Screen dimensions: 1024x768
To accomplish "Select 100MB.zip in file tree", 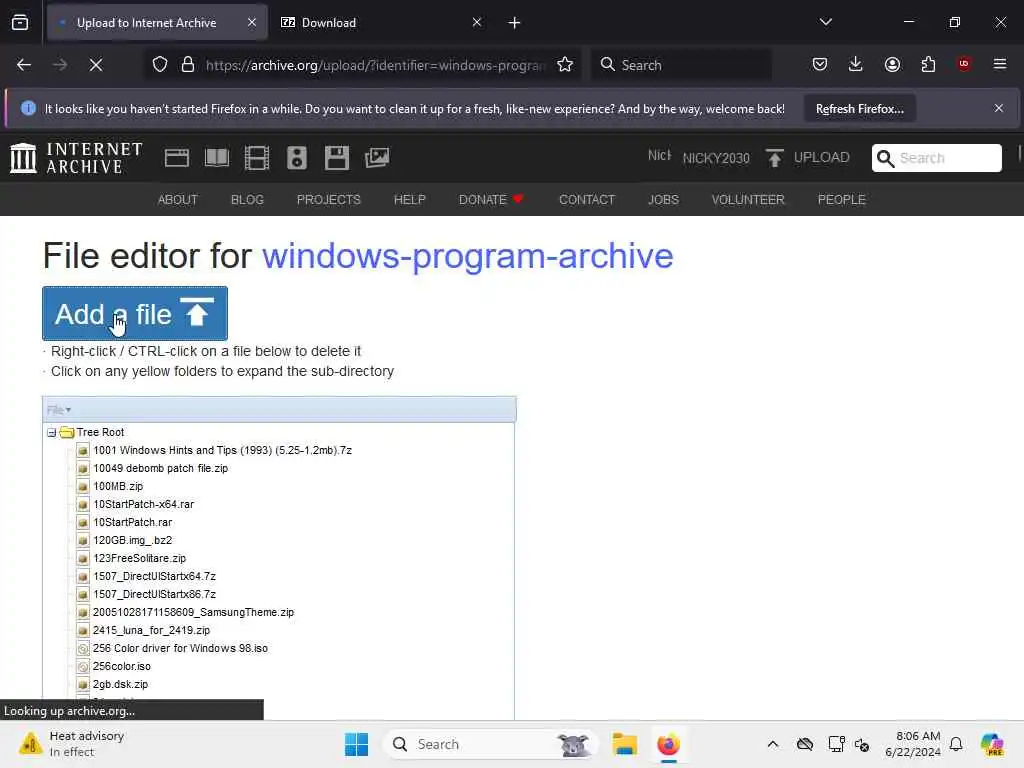I will 118,487.
